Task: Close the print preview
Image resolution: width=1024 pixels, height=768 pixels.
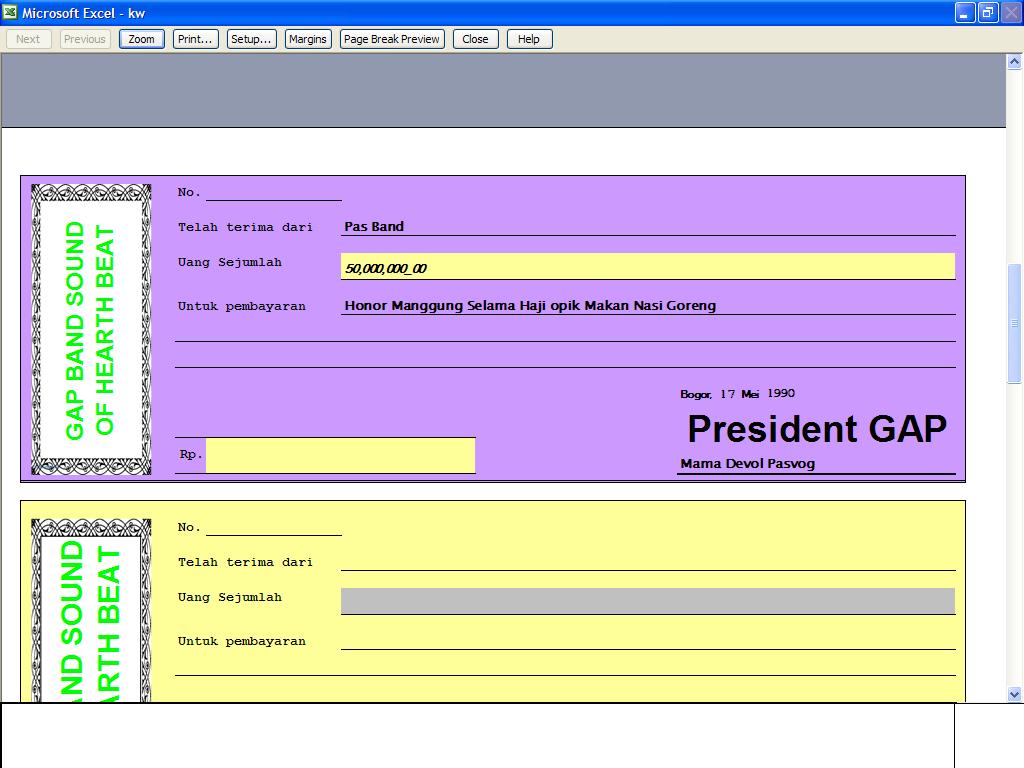Action: click(x=475, y=39)
